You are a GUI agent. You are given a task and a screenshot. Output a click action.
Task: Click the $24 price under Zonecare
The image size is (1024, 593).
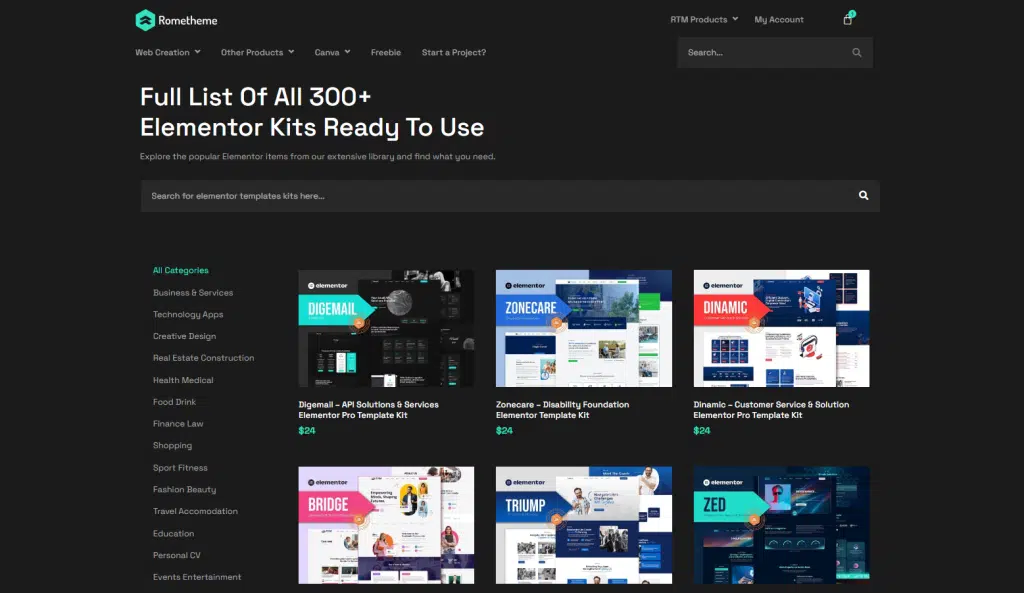click(x=504, y=430)
